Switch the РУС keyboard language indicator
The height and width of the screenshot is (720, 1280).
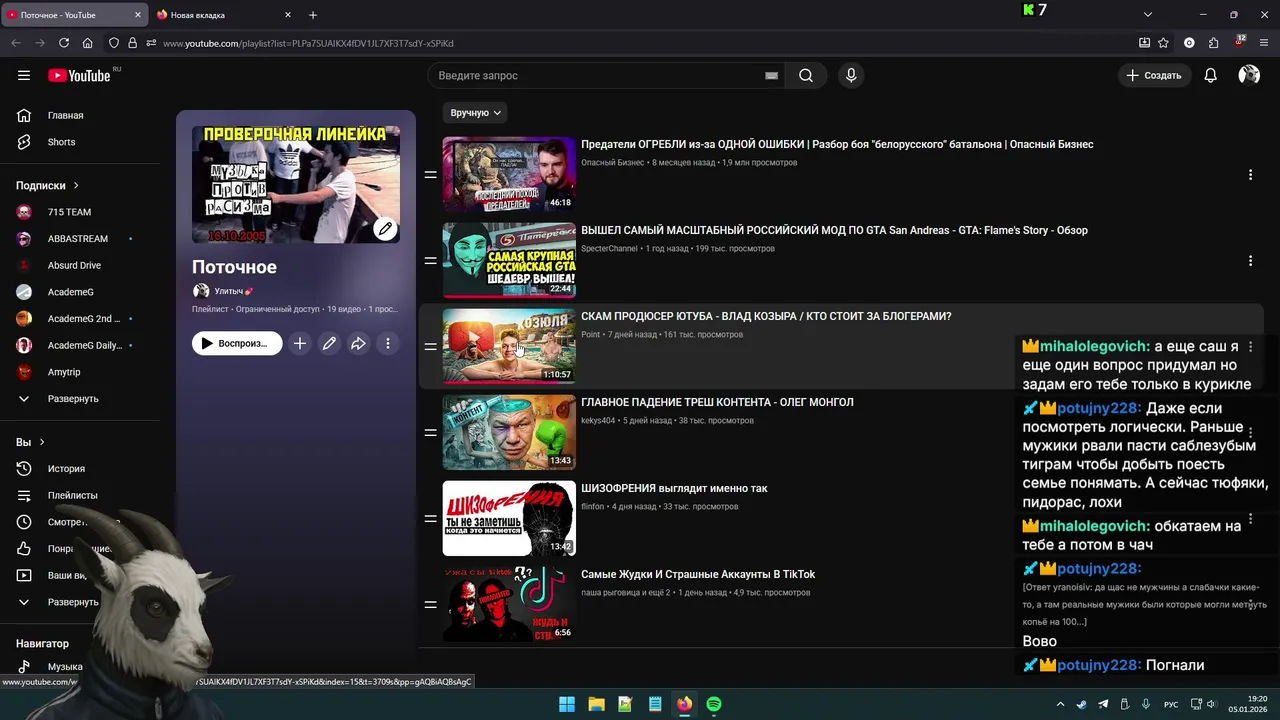(x=1170, y=704)
